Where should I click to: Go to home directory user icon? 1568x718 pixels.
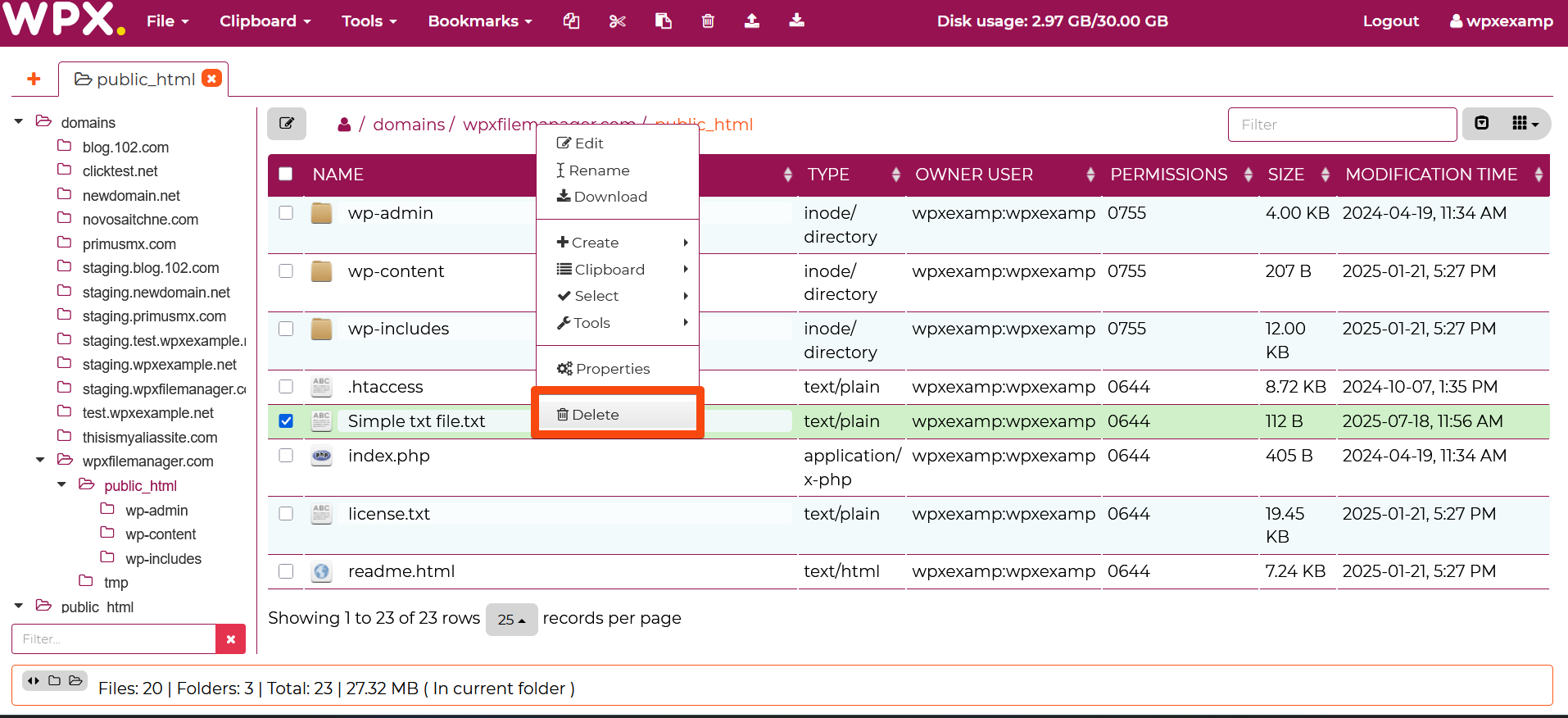[x=344, y=125]
